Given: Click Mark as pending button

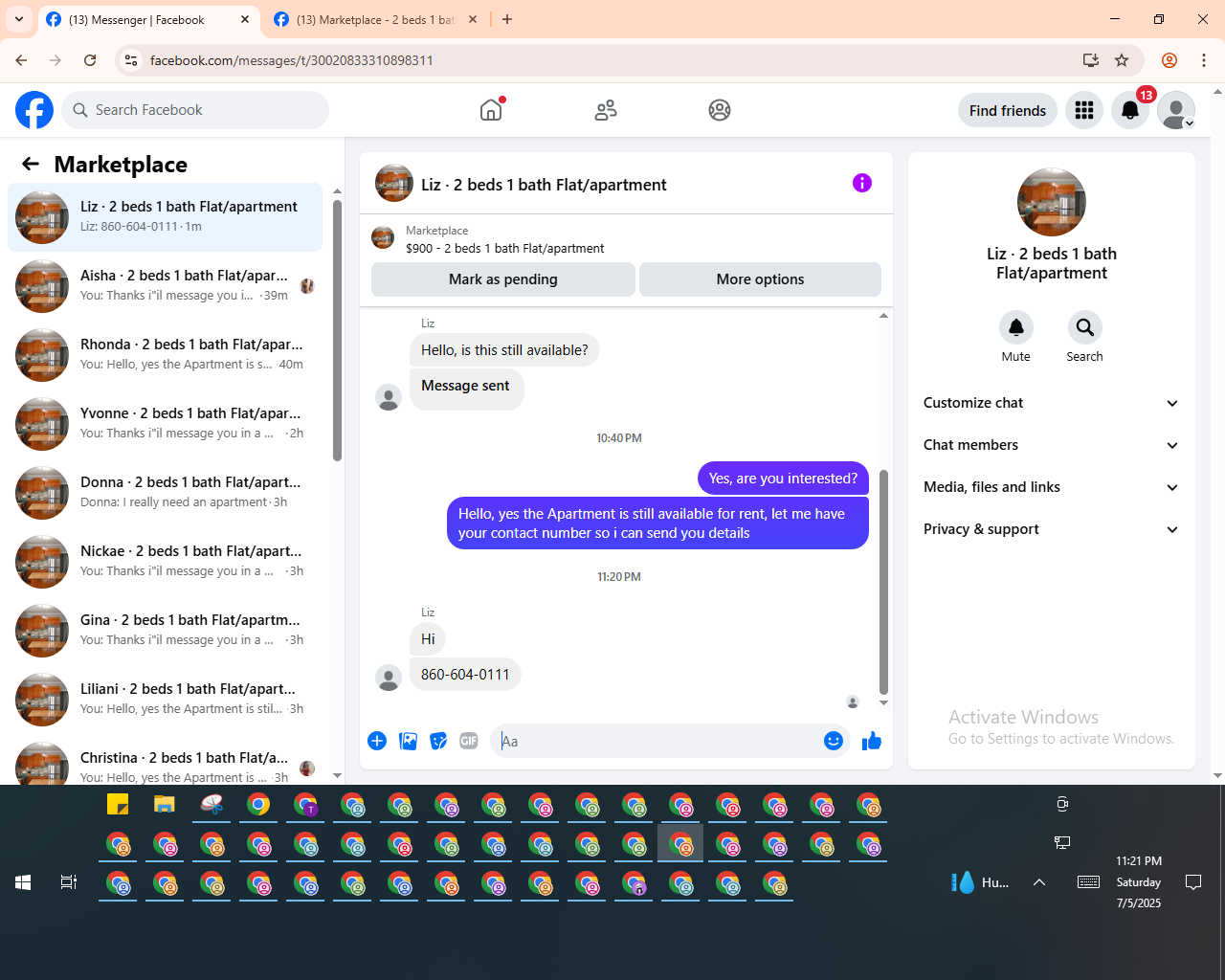Looking at the screenshot, I should (503, 279).
